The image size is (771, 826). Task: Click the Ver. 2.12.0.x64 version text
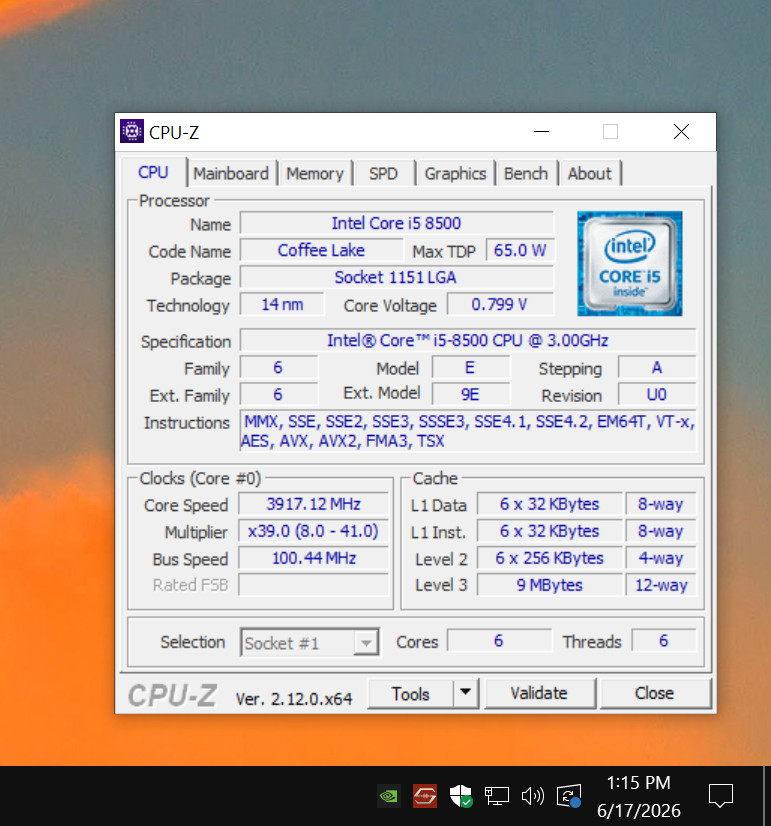pos(294,699)
